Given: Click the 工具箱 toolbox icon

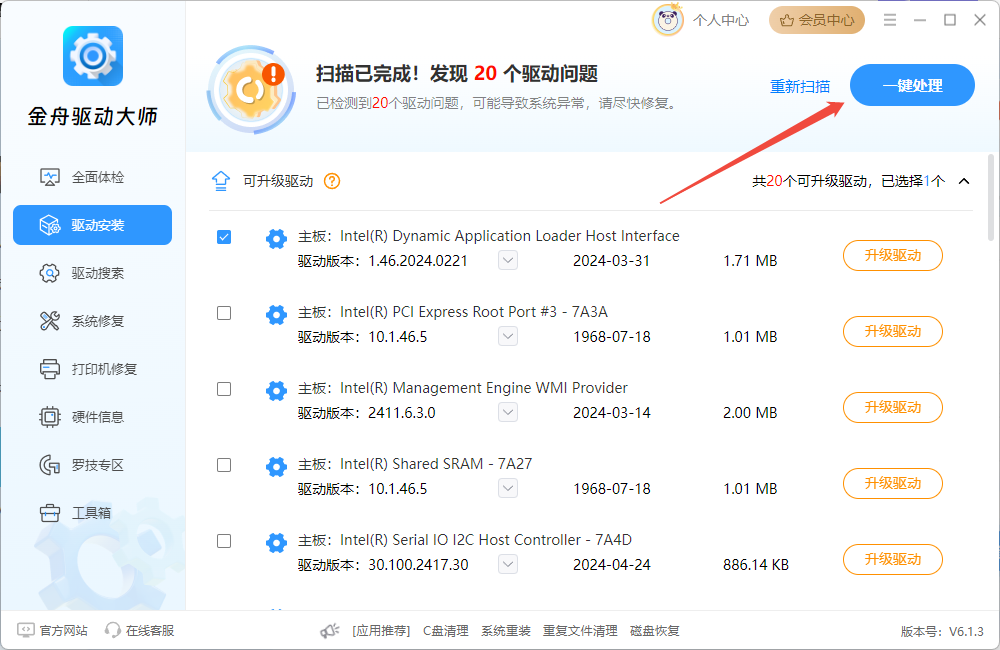Looking at the screenshot, I should 50,513.
